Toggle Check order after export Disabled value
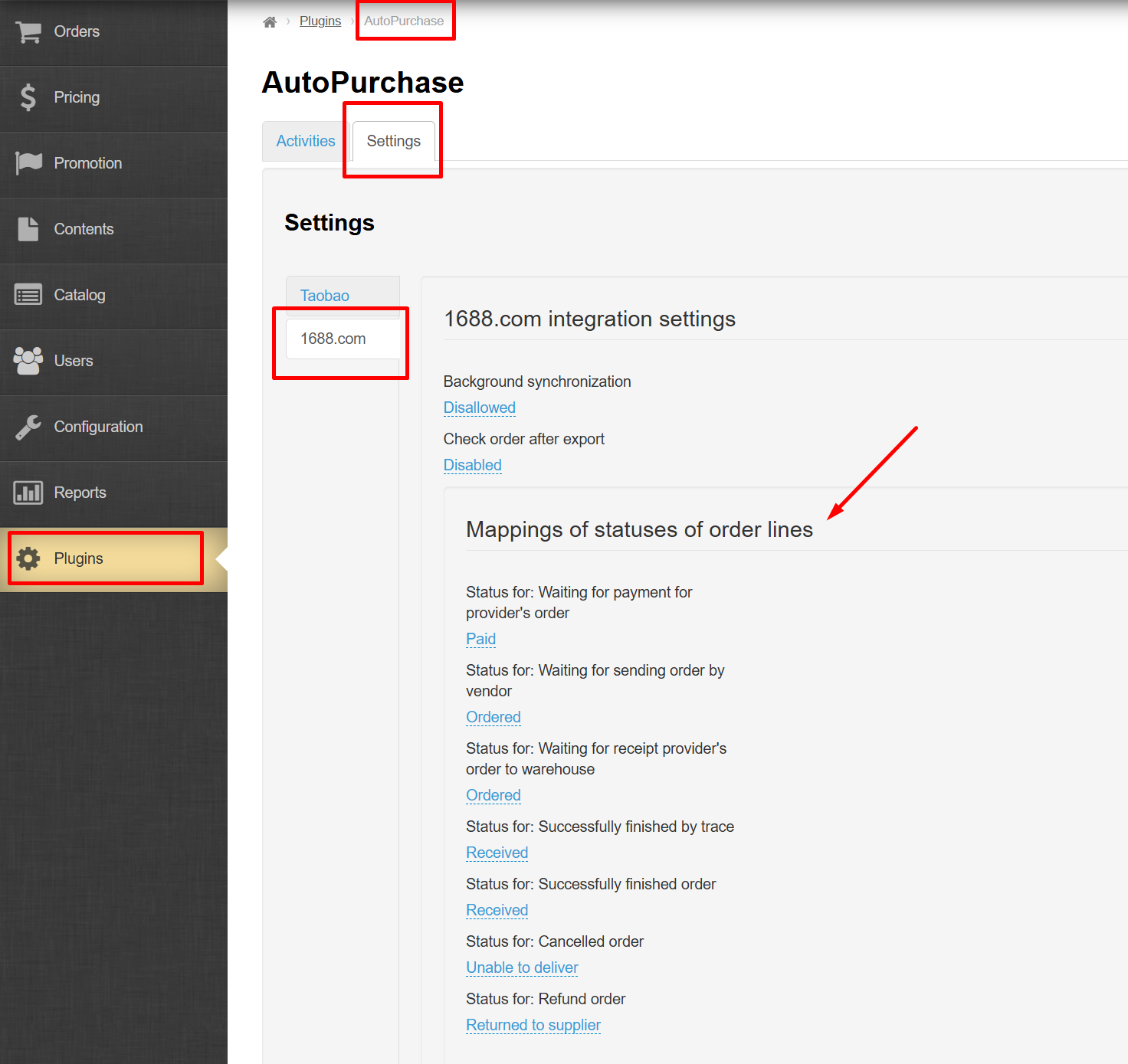Image resolution: width=1128 pixels, height=1064 pixels. tap(472, 465)
